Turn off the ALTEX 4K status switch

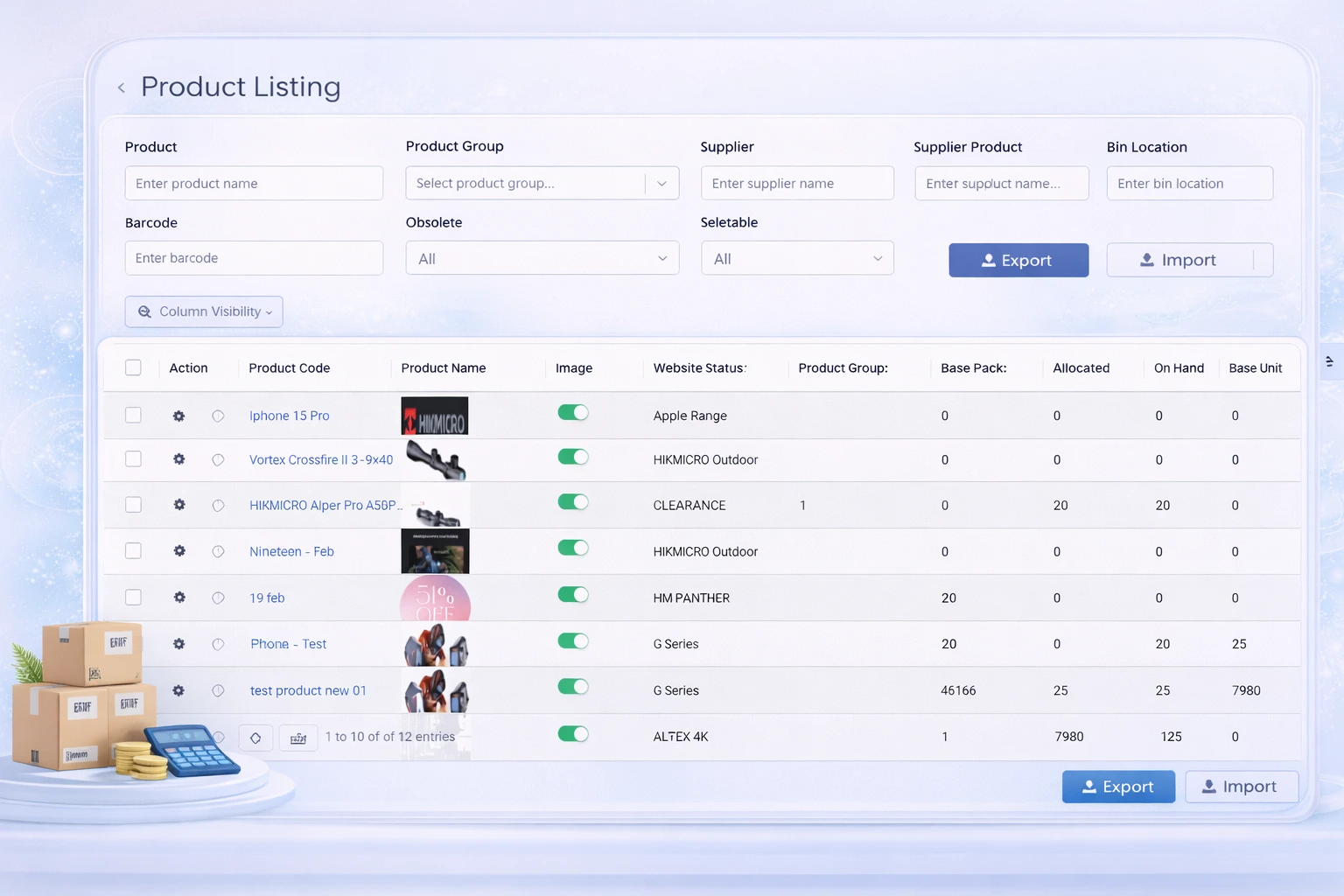(573, 734)
